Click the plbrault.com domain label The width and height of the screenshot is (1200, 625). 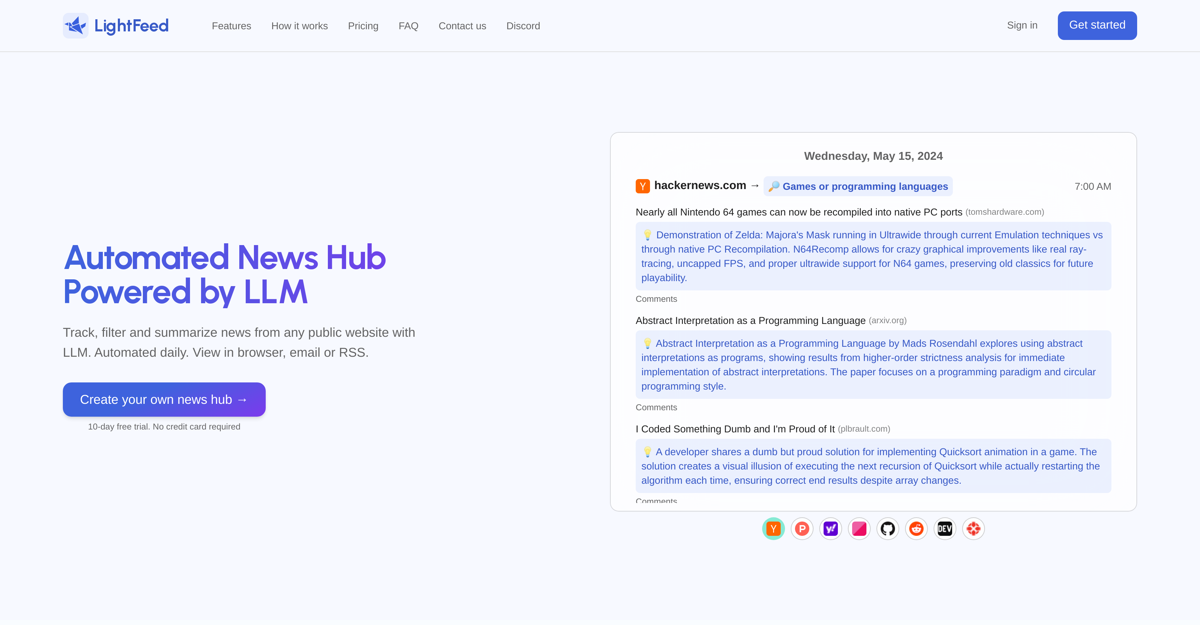pos(864,429)
